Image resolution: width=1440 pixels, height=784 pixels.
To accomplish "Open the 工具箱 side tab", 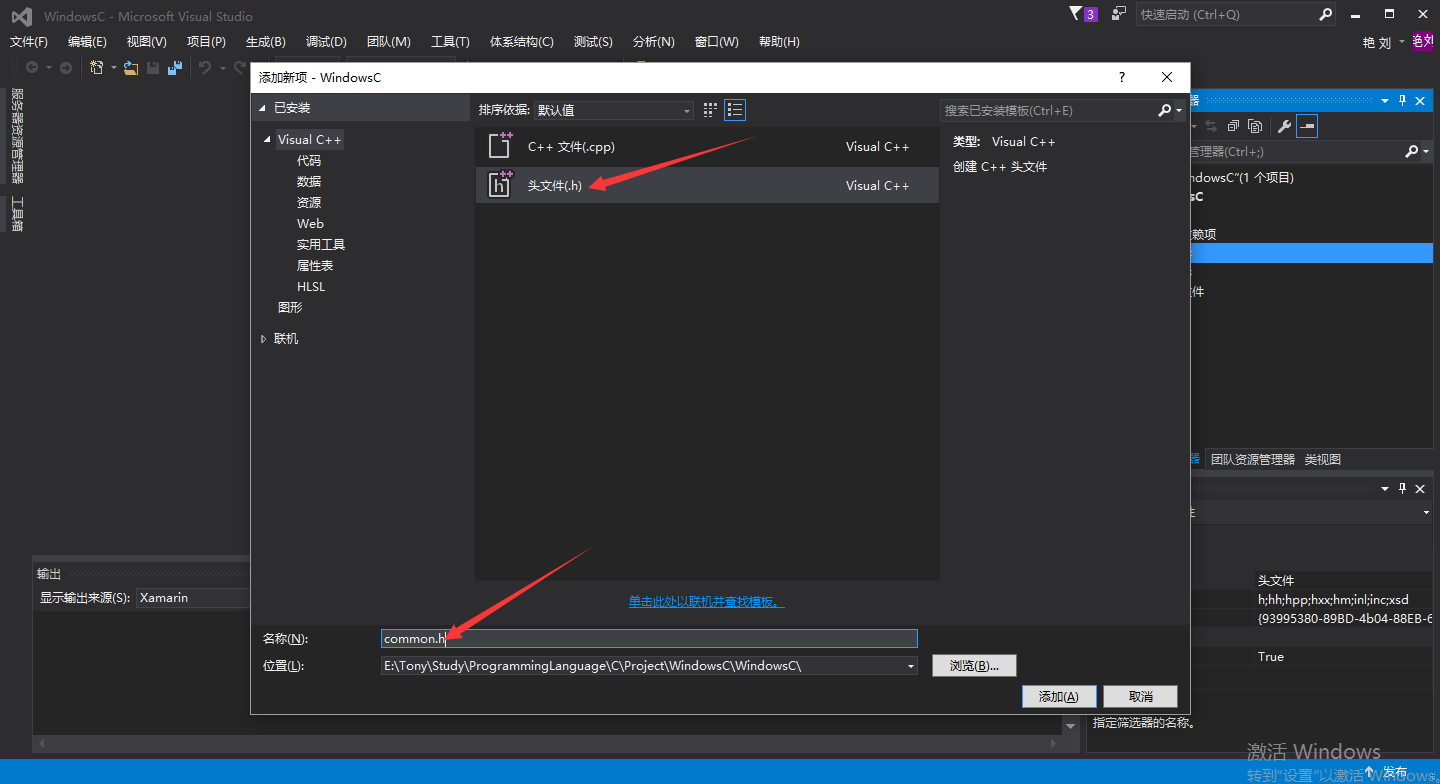I will click(16, 214).
